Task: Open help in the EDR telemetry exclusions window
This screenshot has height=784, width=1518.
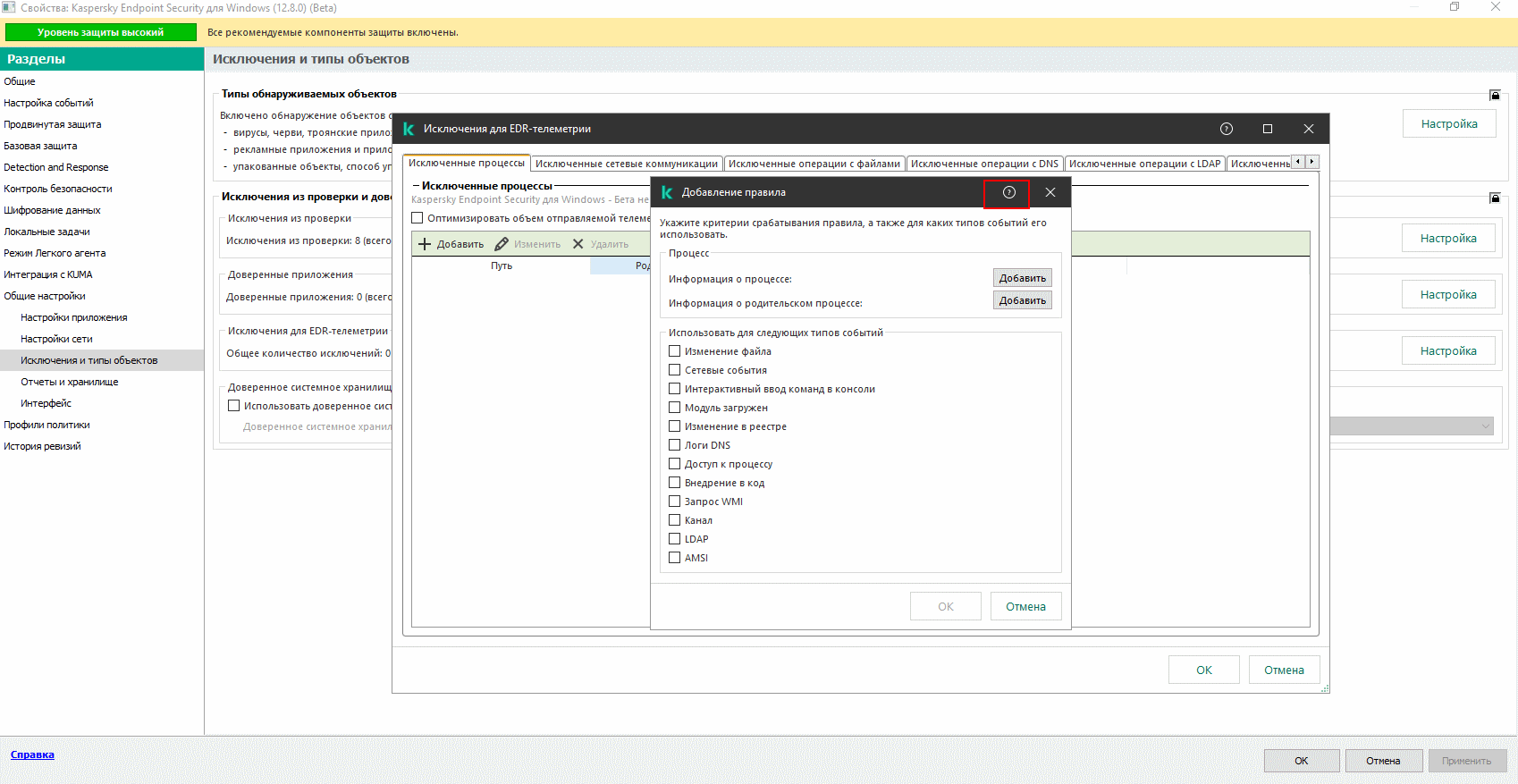Action: [1227, 129]
